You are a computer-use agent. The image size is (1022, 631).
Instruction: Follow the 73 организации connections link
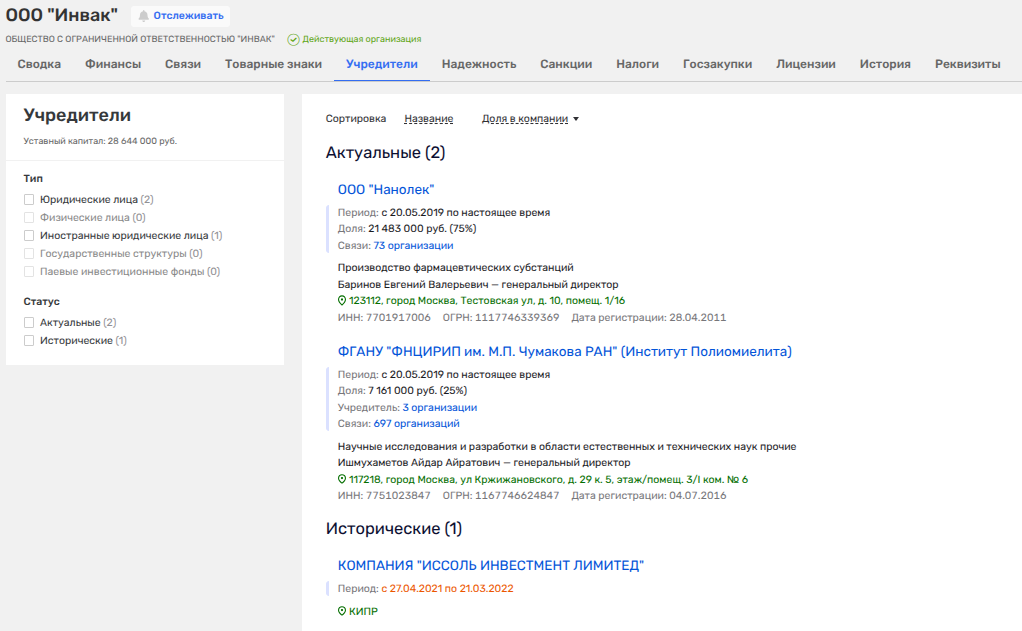click(413, 245)
